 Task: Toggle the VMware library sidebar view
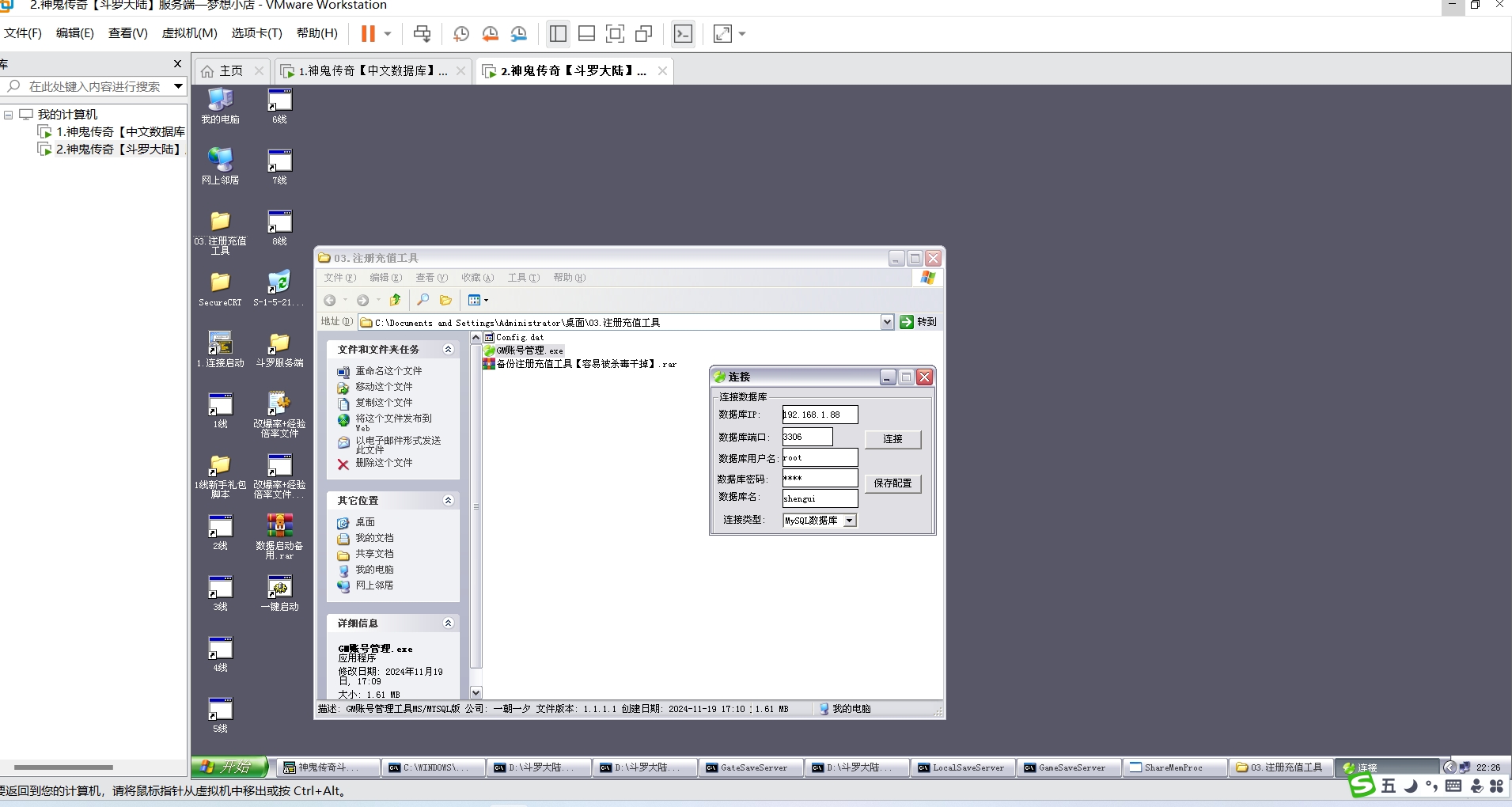558,33
